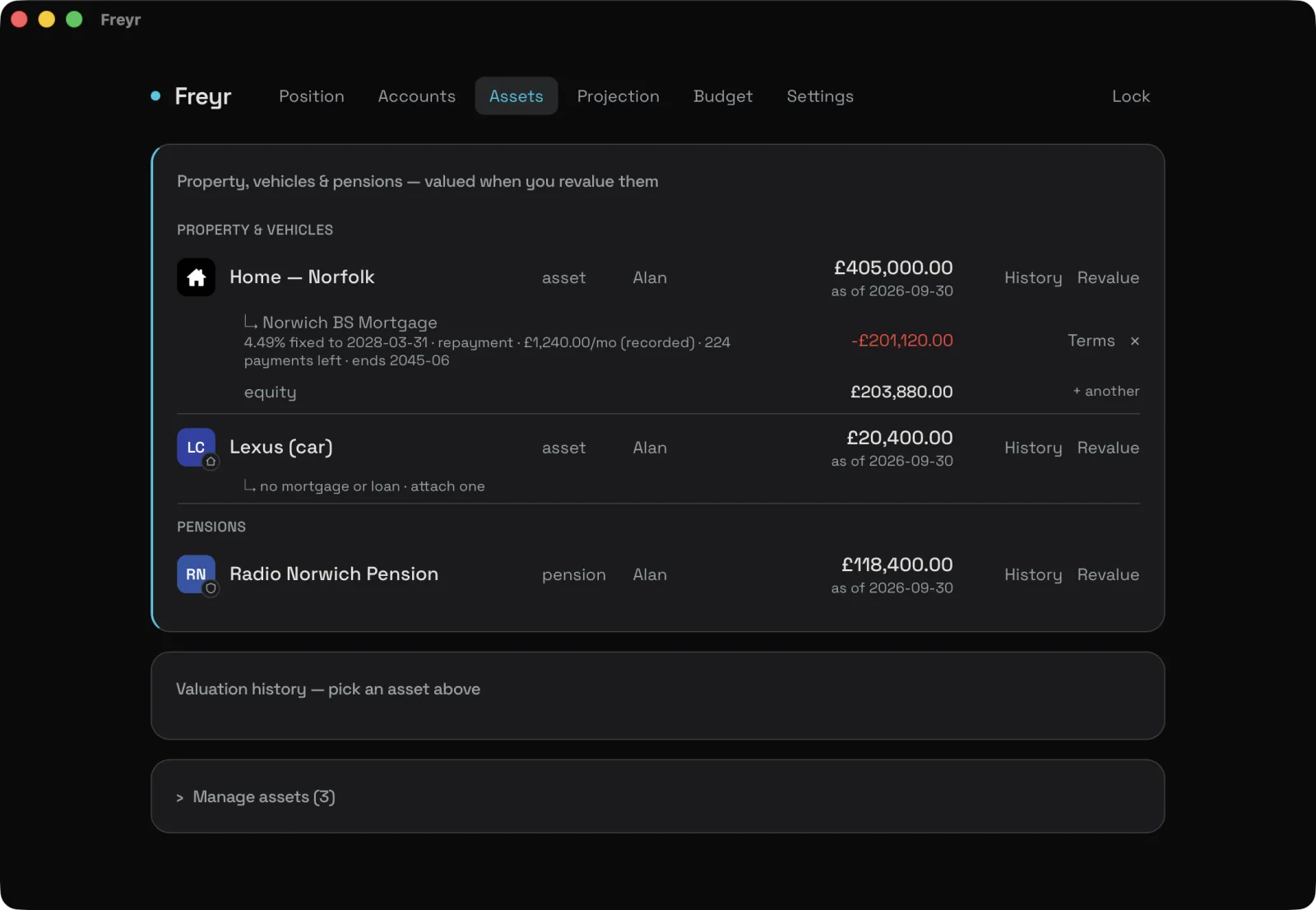Click the £118,400.00 pension valuation
1316x910 pixels.
(897, 564)
